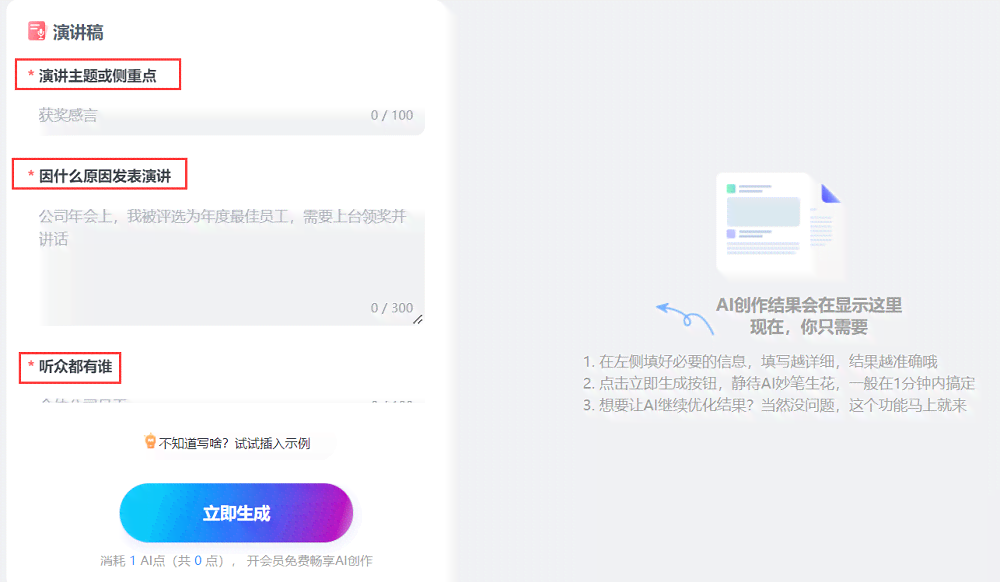Click the 演讲稿 speech icon
Viewport: 1000px width, 582px height.
(36, 31)
